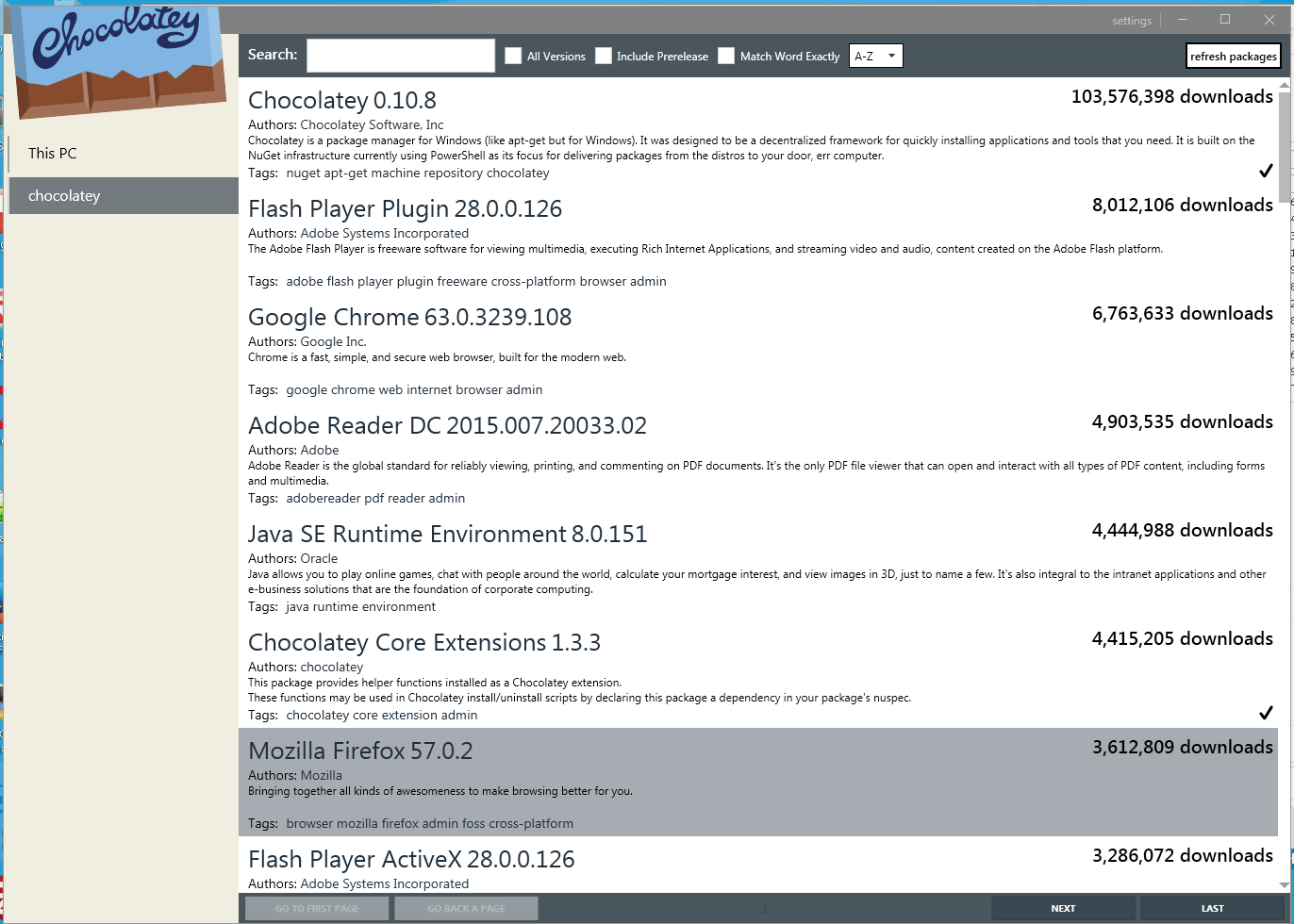This screenshot has width=1294, height=924.
Task: Click tags java runtime environment
Action: [x=361, y=606]
